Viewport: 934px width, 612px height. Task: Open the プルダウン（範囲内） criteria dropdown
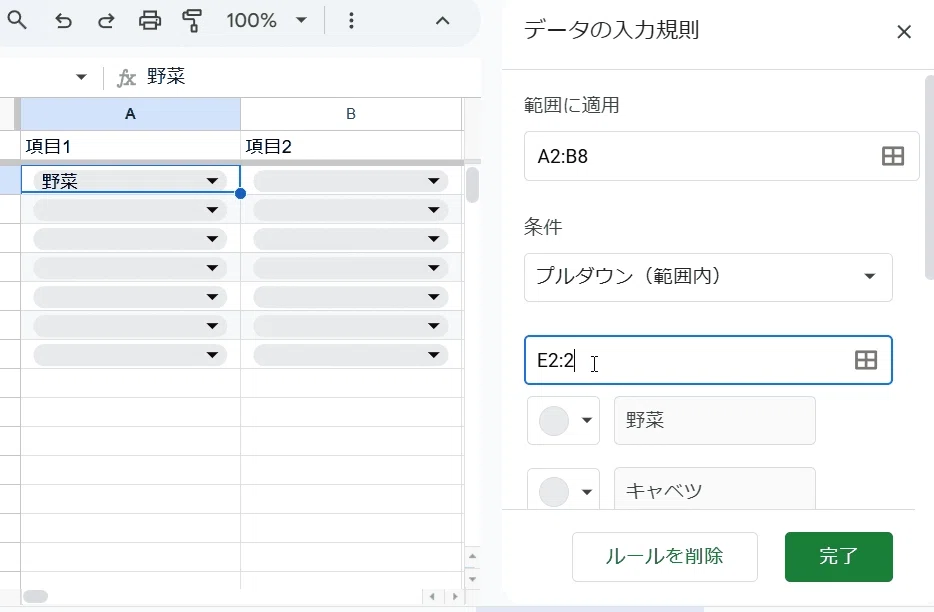(x=708, y=277)
